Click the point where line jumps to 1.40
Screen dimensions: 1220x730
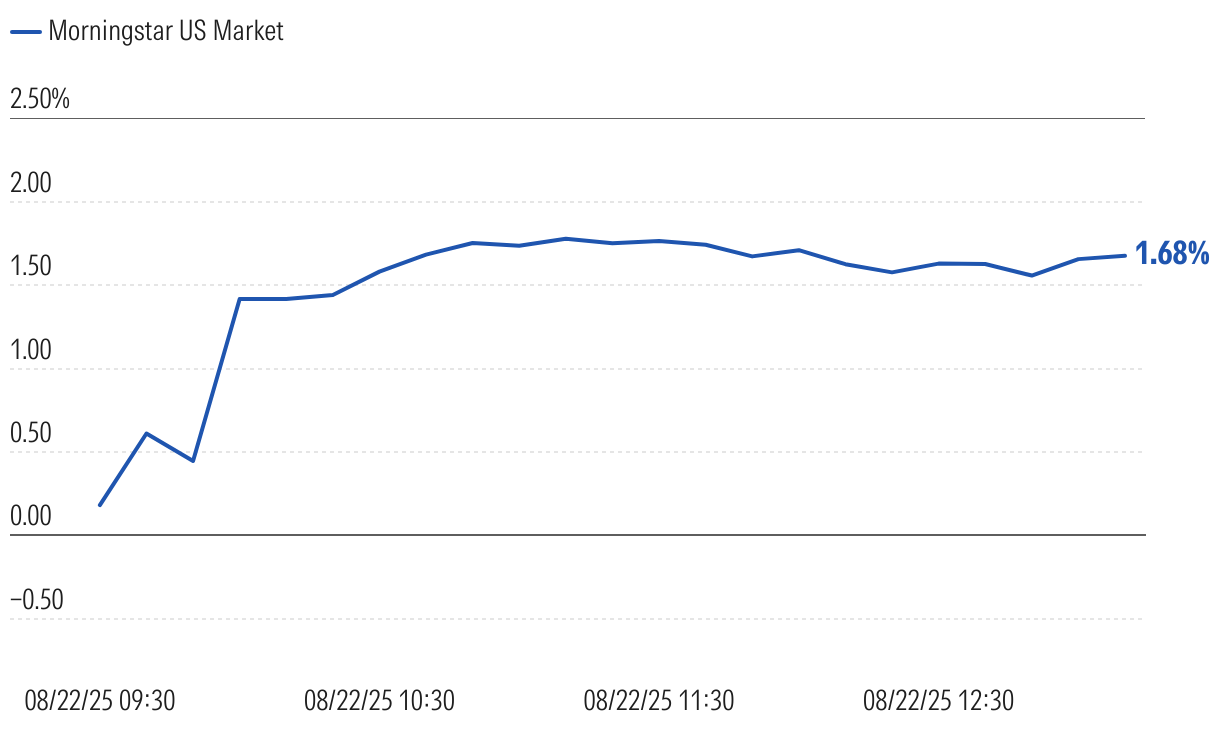[239, 299]
